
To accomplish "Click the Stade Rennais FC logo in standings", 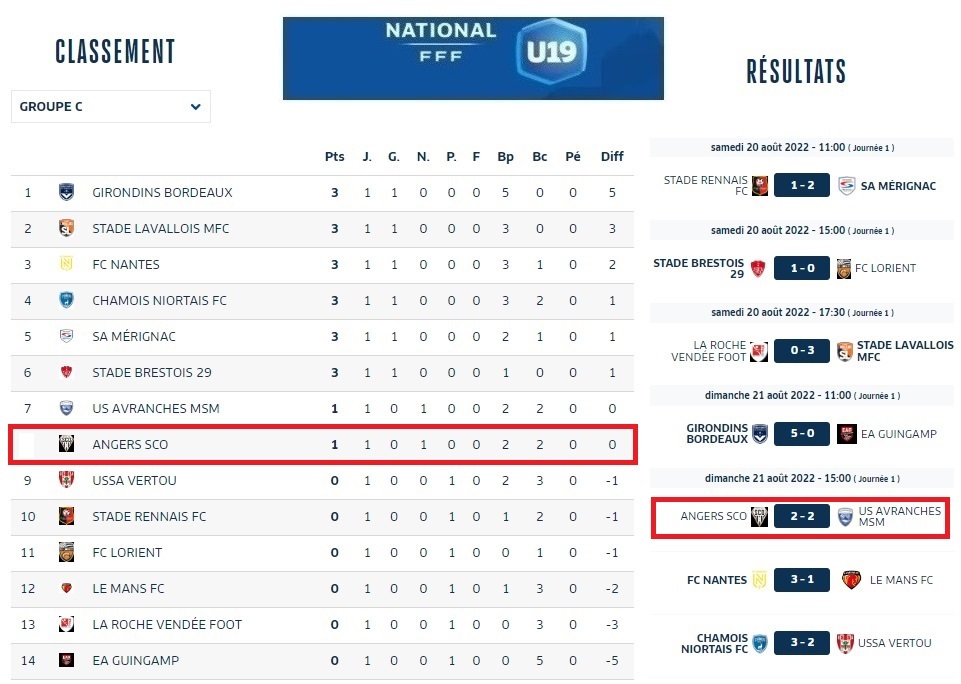I will point(66,516).
